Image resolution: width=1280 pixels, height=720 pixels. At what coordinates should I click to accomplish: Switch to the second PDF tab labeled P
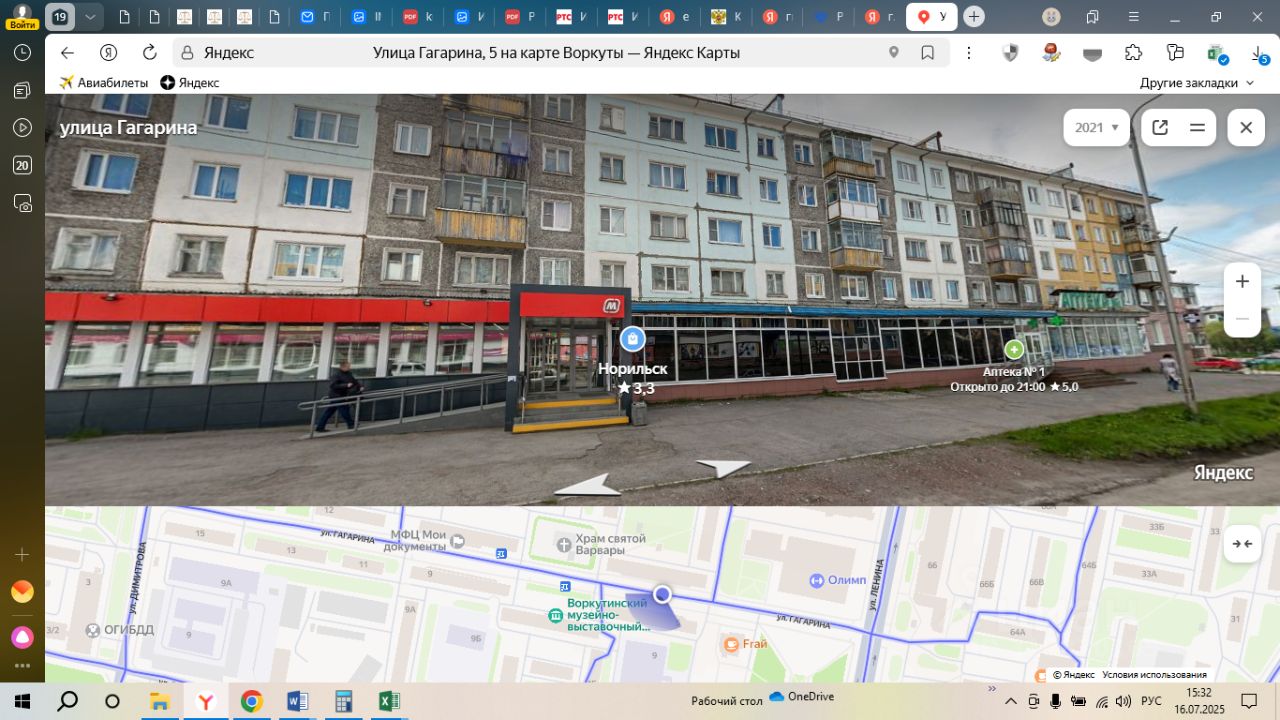click(x=520, y=17)
